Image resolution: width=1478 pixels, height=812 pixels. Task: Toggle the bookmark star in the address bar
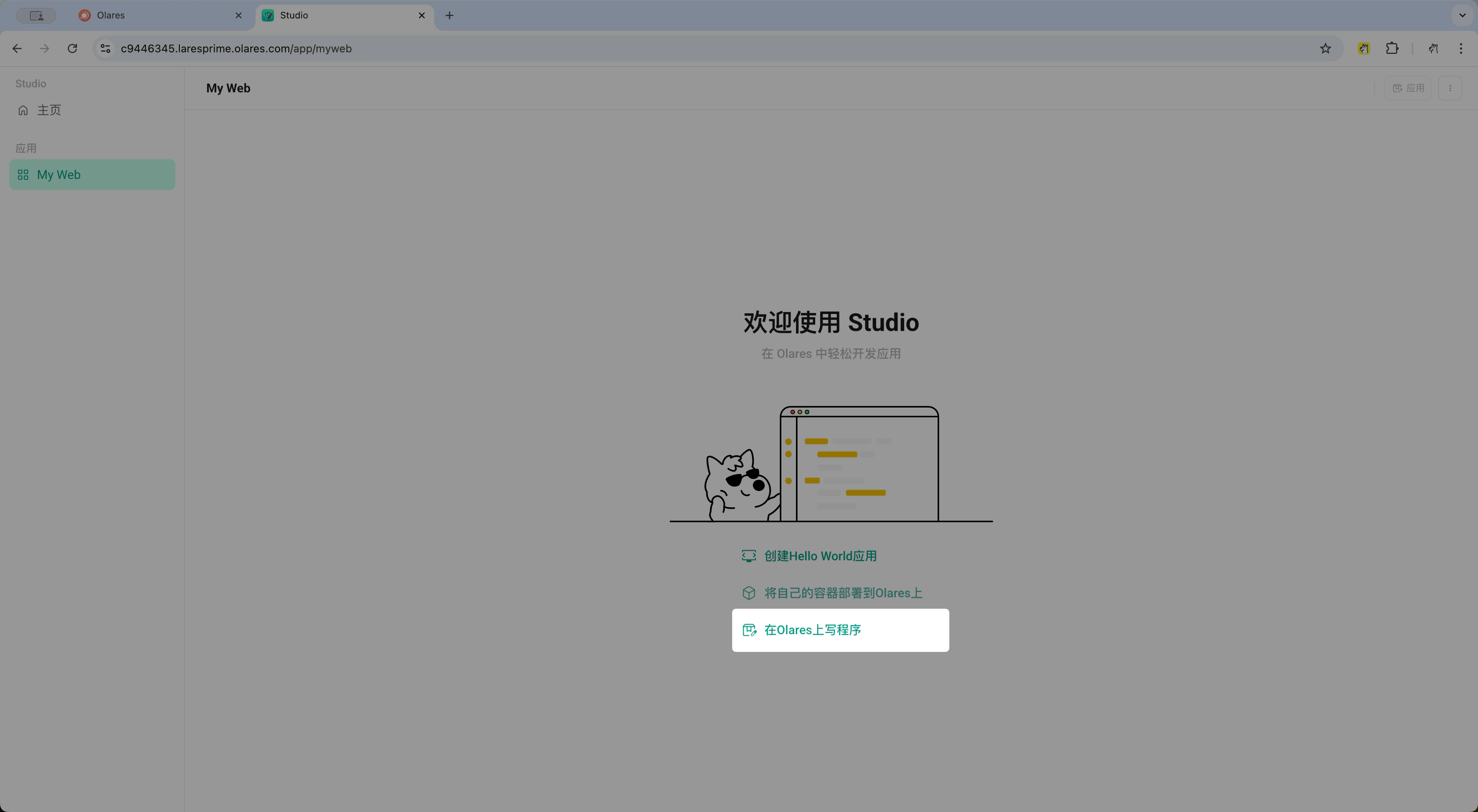pos(1325,48)
